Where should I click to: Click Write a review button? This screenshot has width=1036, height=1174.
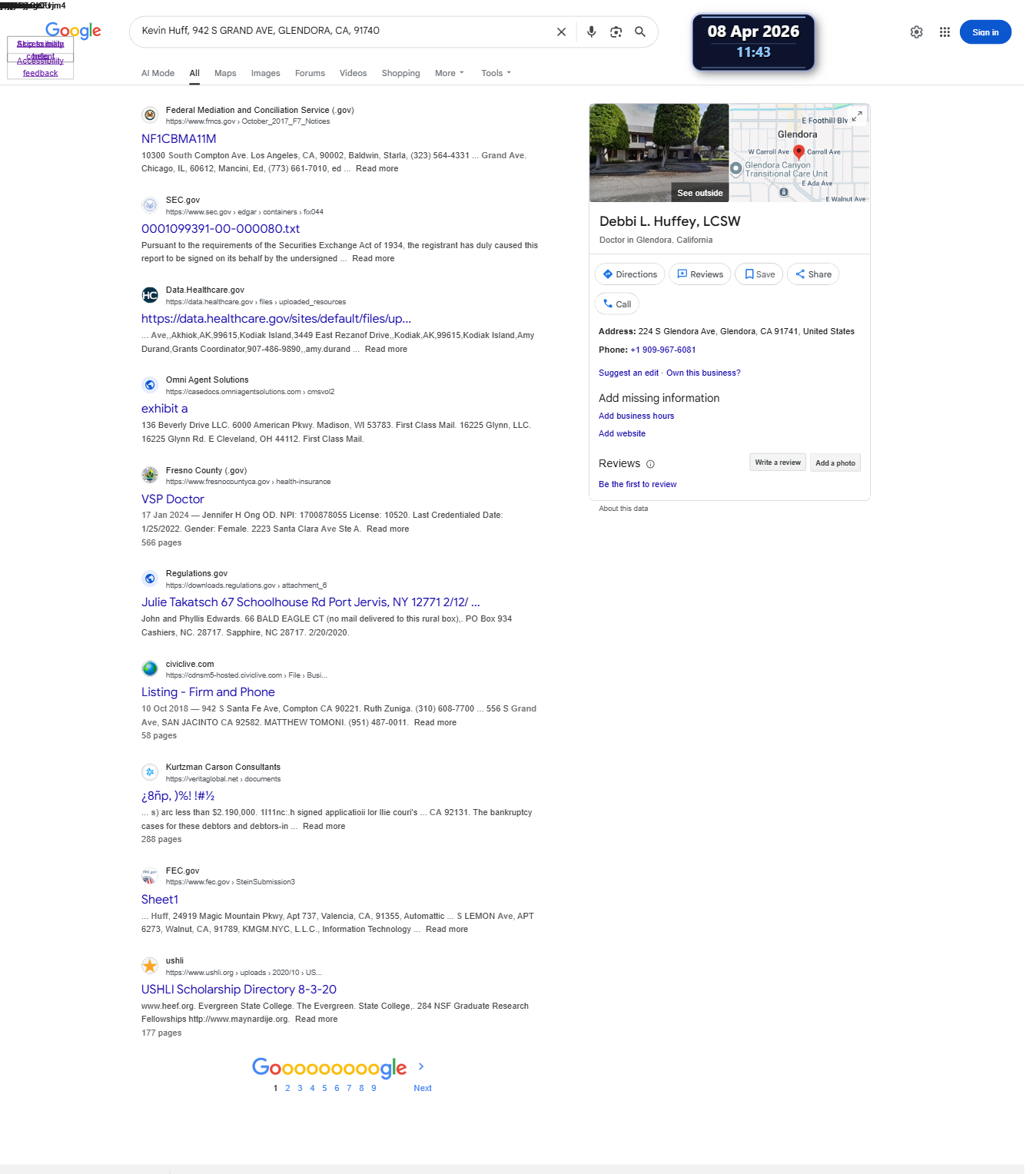pos(777,463)
